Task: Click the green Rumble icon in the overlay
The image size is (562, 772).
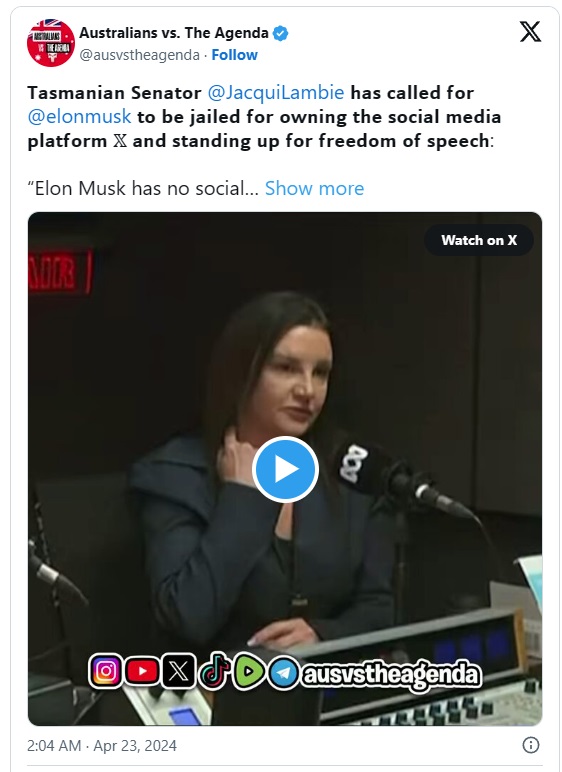Action: [249, 671]
